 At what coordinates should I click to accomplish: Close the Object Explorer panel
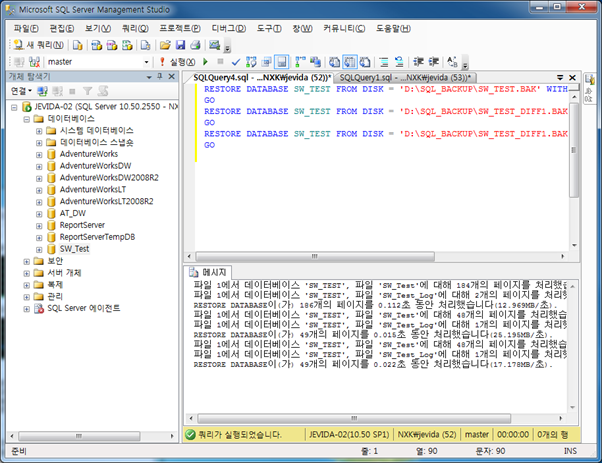tap(172, 76)
